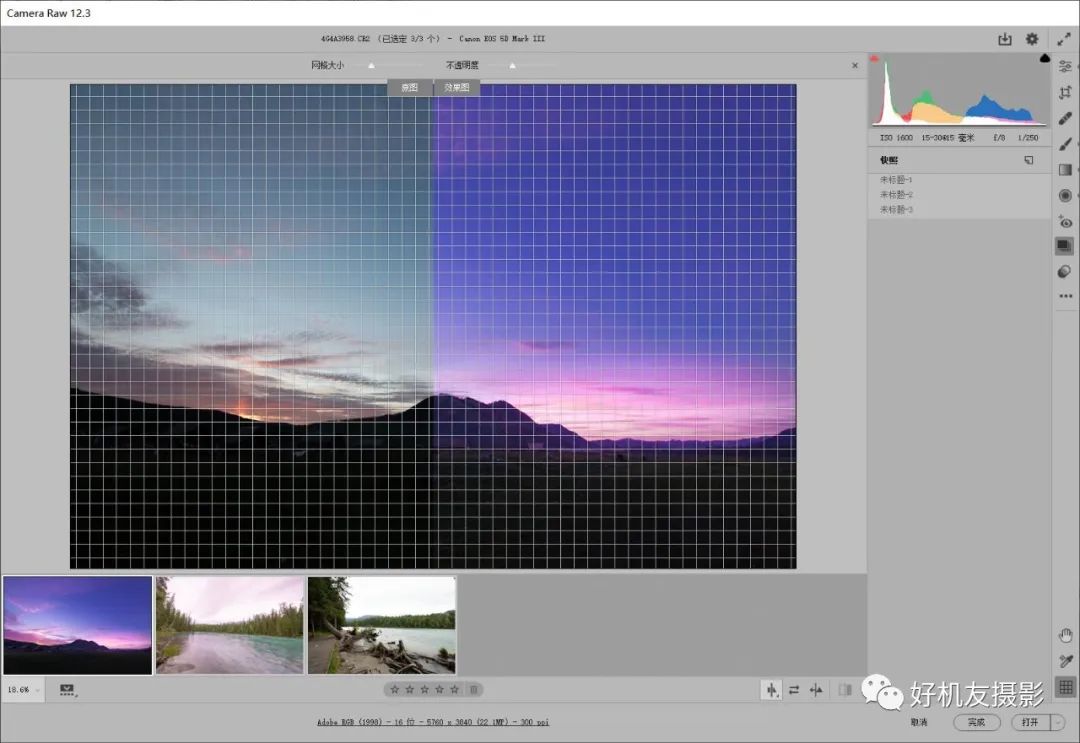The image size is (1080, 743).
Task: Click the filmstrip menu icon at bottom left
Action: [x=67, y=690]
